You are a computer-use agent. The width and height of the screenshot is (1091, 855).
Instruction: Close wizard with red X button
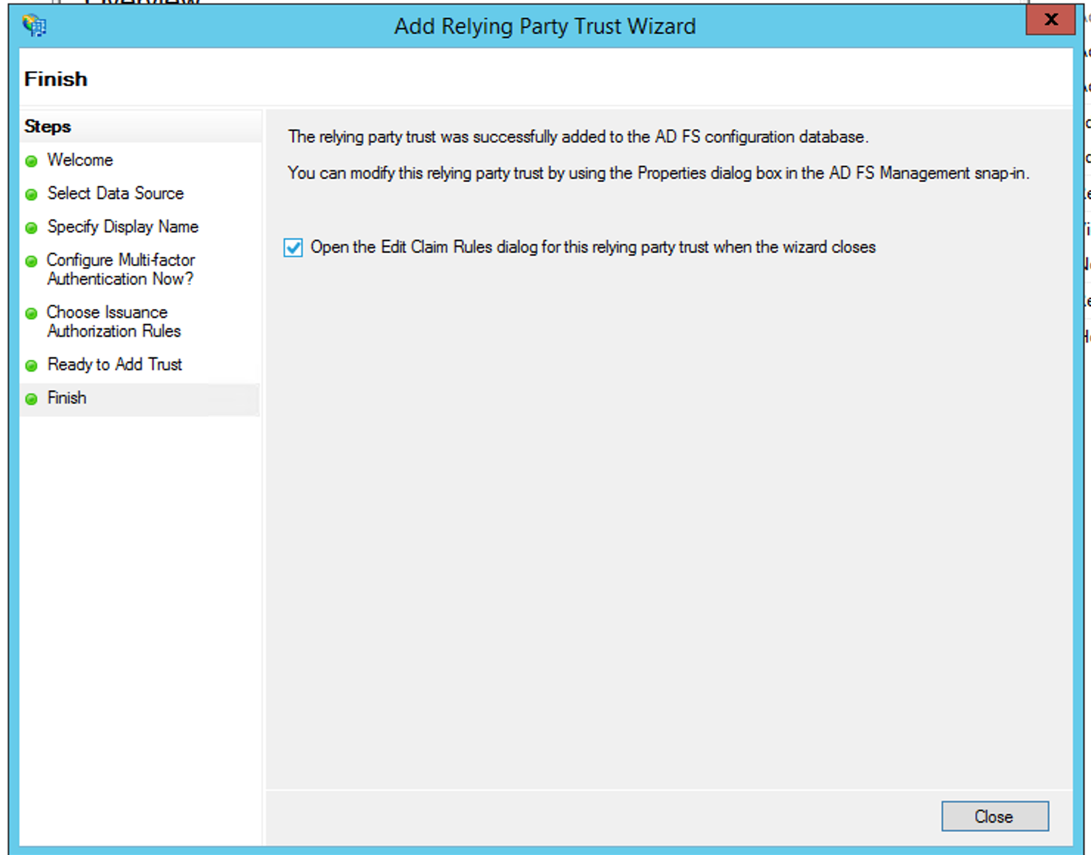[1051, 19]
